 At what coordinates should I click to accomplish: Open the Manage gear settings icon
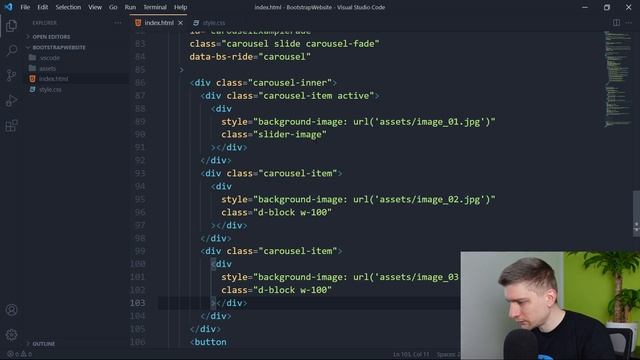tap(11, 335)
